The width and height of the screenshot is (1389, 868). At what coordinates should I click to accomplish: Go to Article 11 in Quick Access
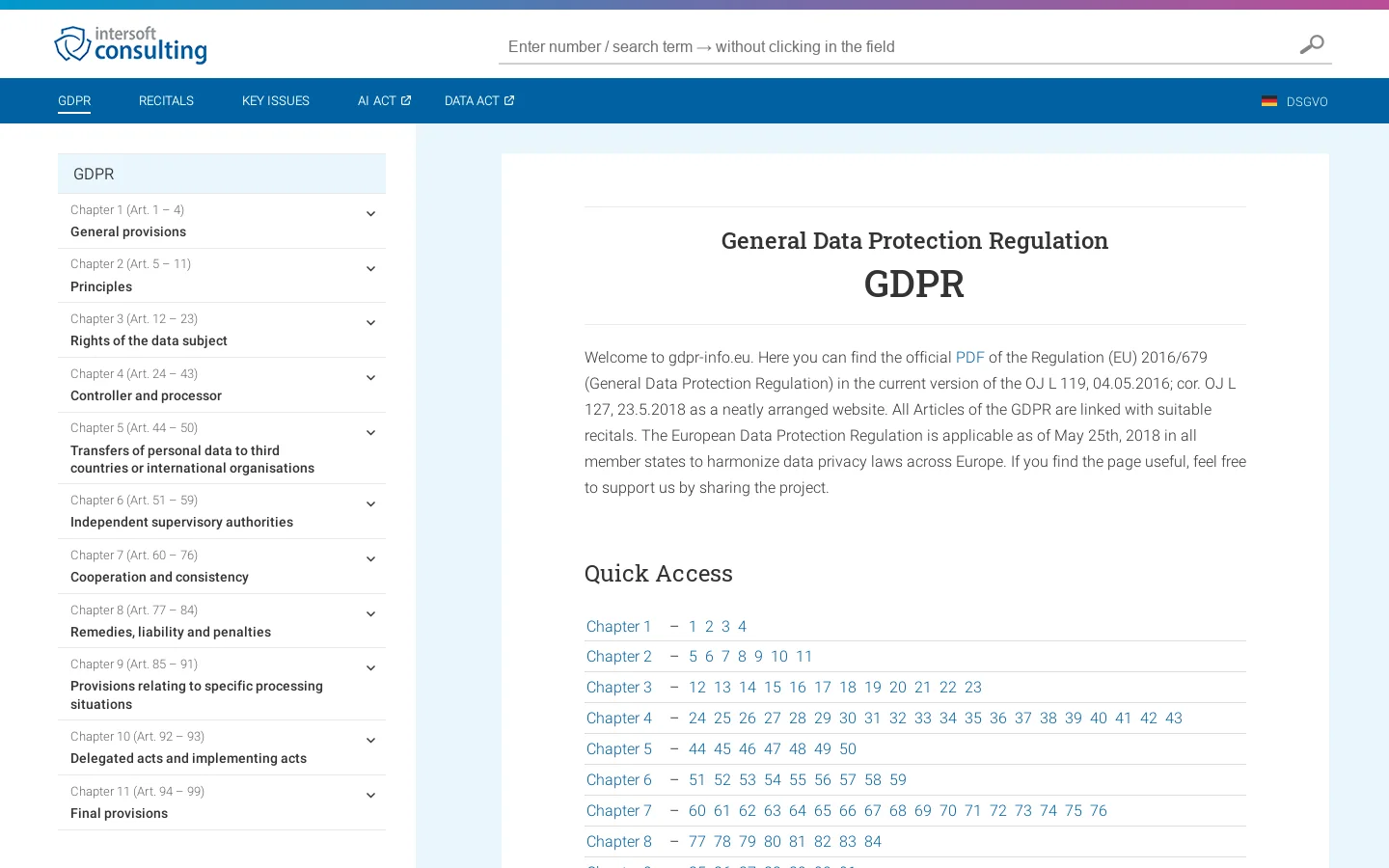804,656
